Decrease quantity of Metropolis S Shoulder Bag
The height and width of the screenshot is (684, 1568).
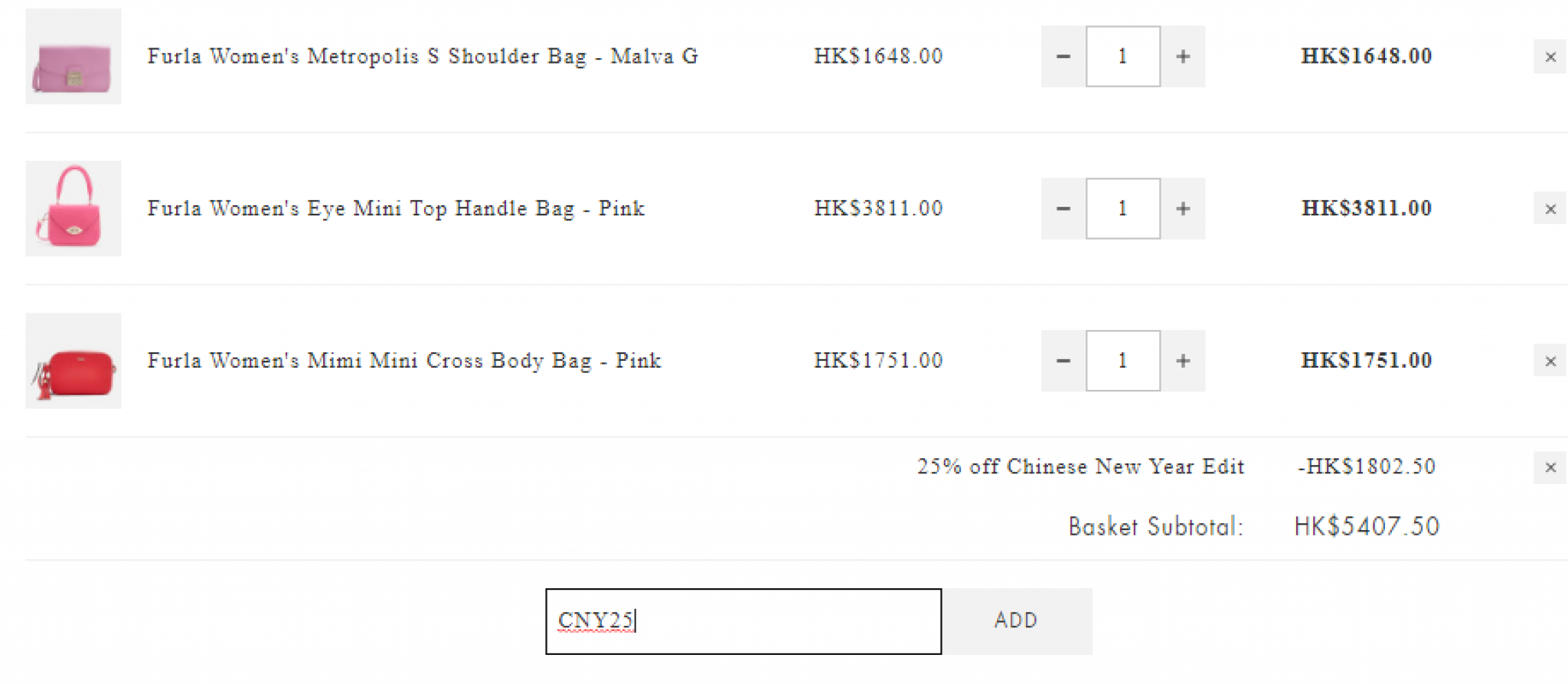pyautogui.click(x=1063, y=57)
